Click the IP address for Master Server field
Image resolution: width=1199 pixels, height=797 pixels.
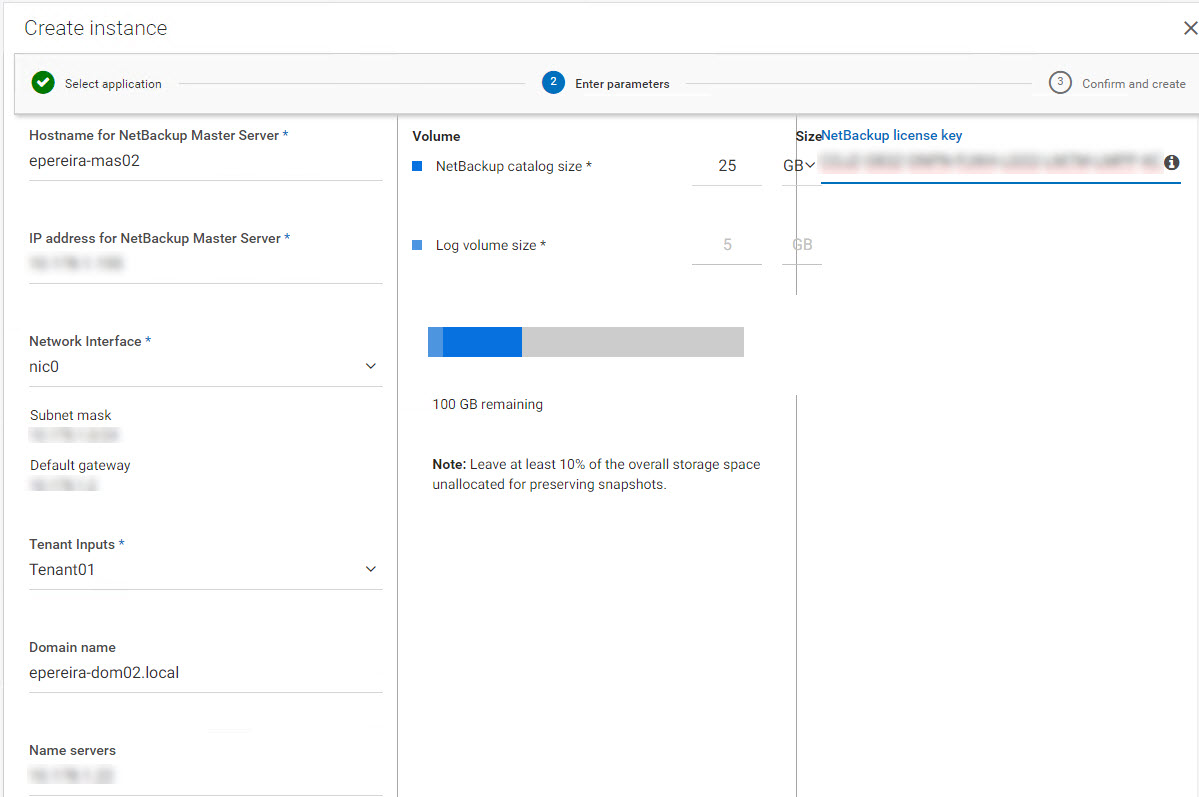point(205,264)
